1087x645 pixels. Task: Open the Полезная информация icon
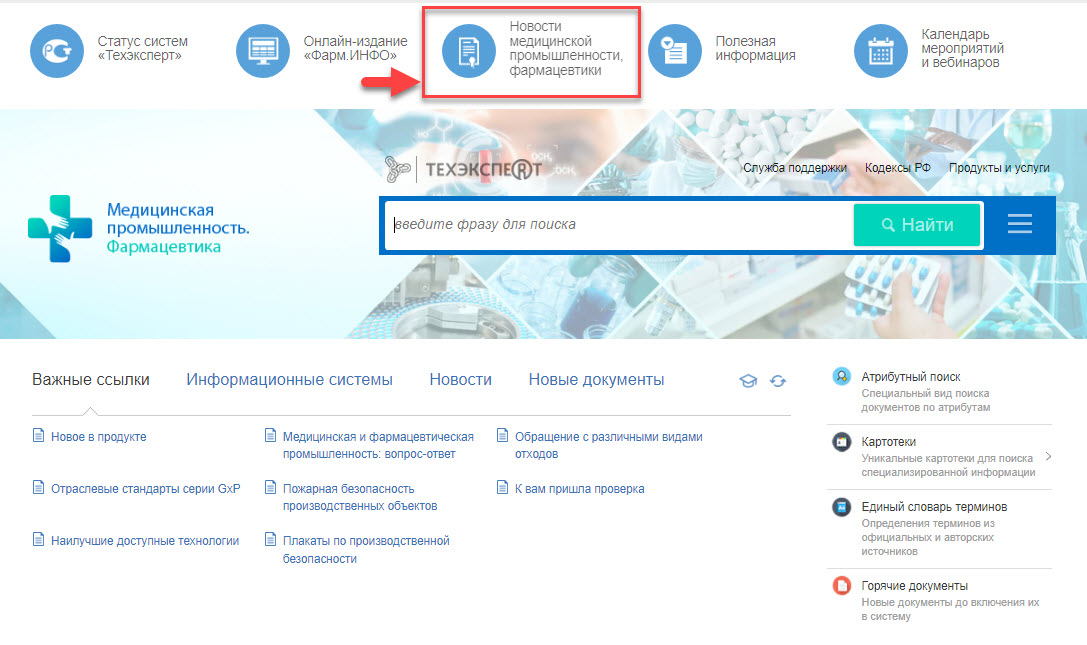click(x=675, y=49)
